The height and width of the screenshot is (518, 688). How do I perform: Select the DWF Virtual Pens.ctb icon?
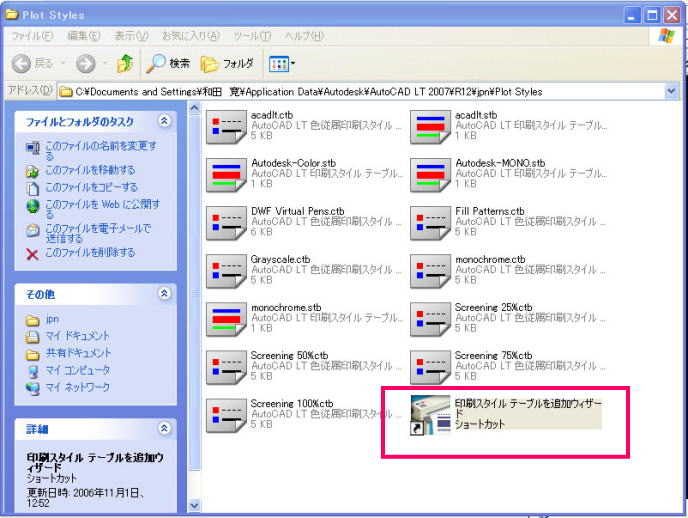pos(226,223)
